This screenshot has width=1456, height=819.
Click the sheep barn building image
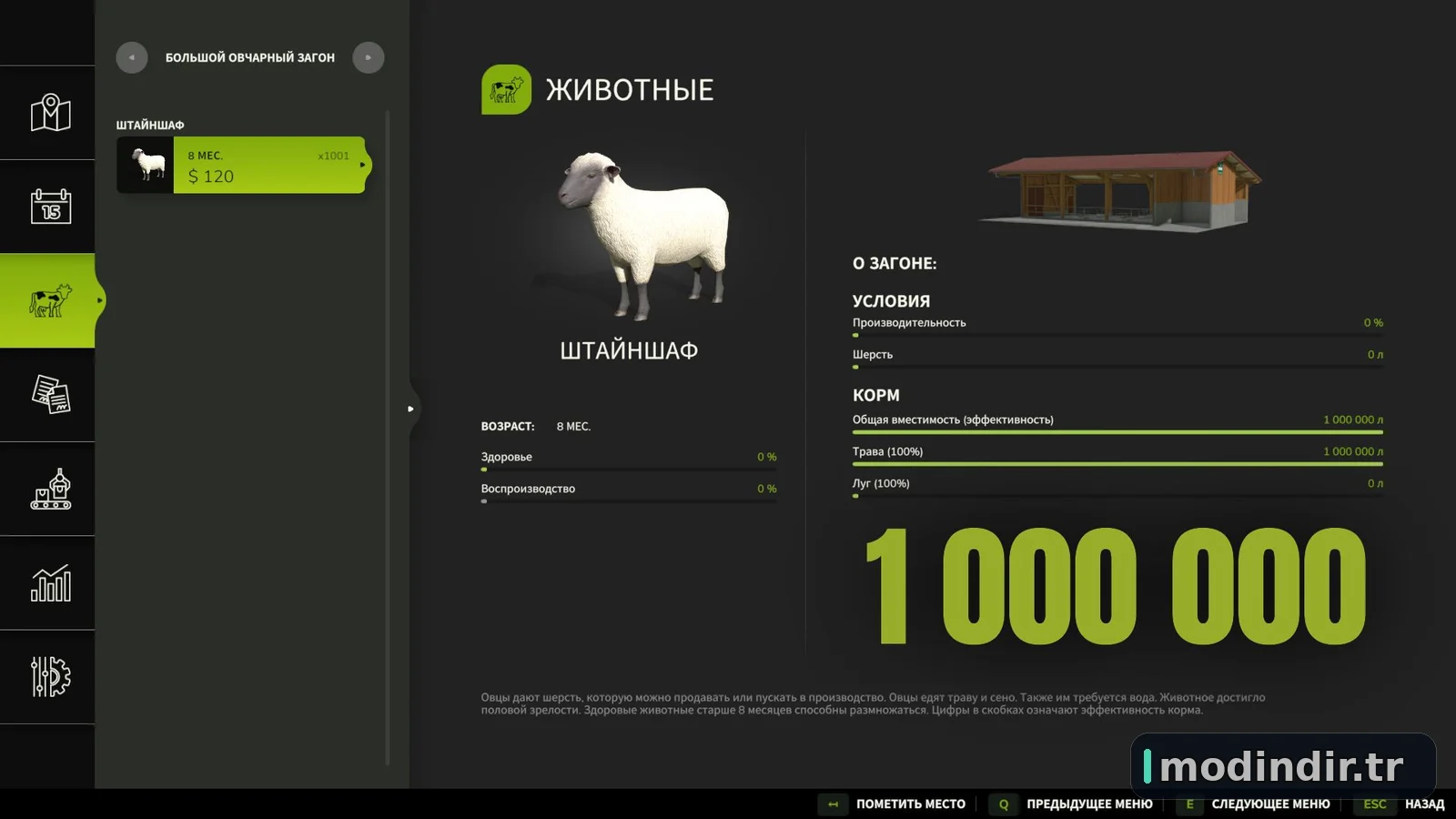pos(1118,191)
